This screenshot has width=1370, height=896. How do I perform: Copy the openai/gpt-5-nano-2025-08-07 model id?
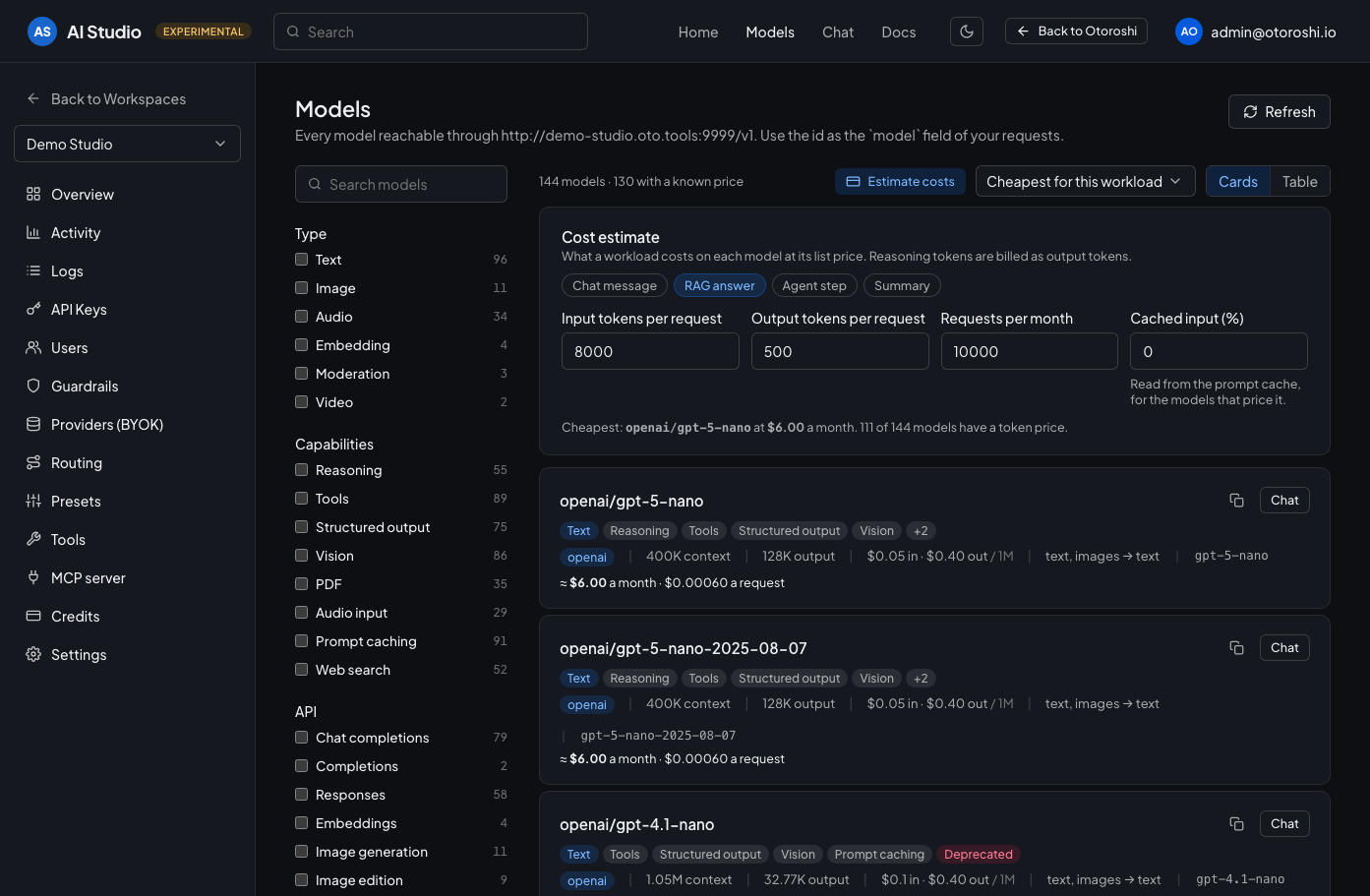pos(1236,648)
